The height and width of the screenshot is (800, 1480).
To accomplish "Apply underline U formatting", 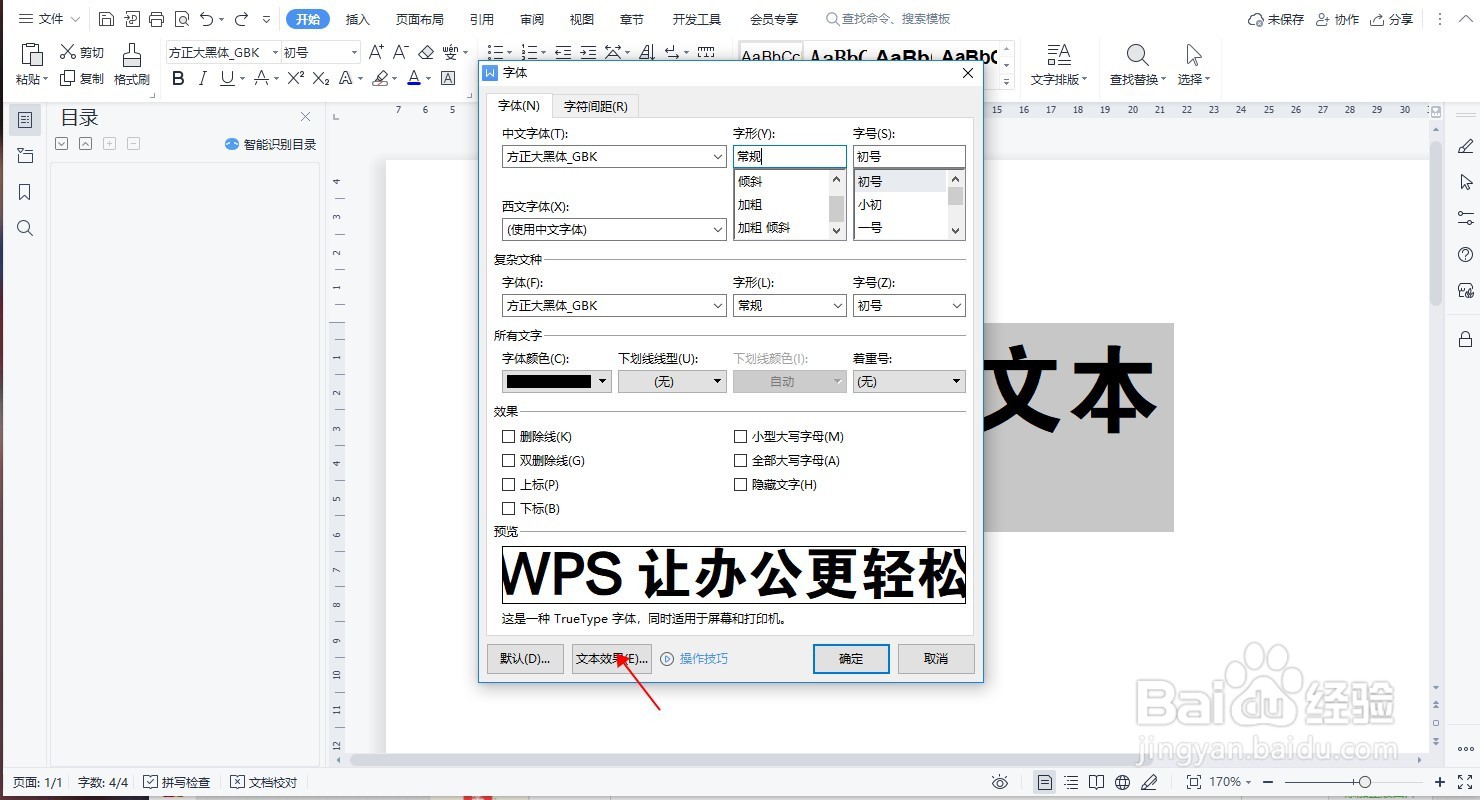I will pos(227,78).
